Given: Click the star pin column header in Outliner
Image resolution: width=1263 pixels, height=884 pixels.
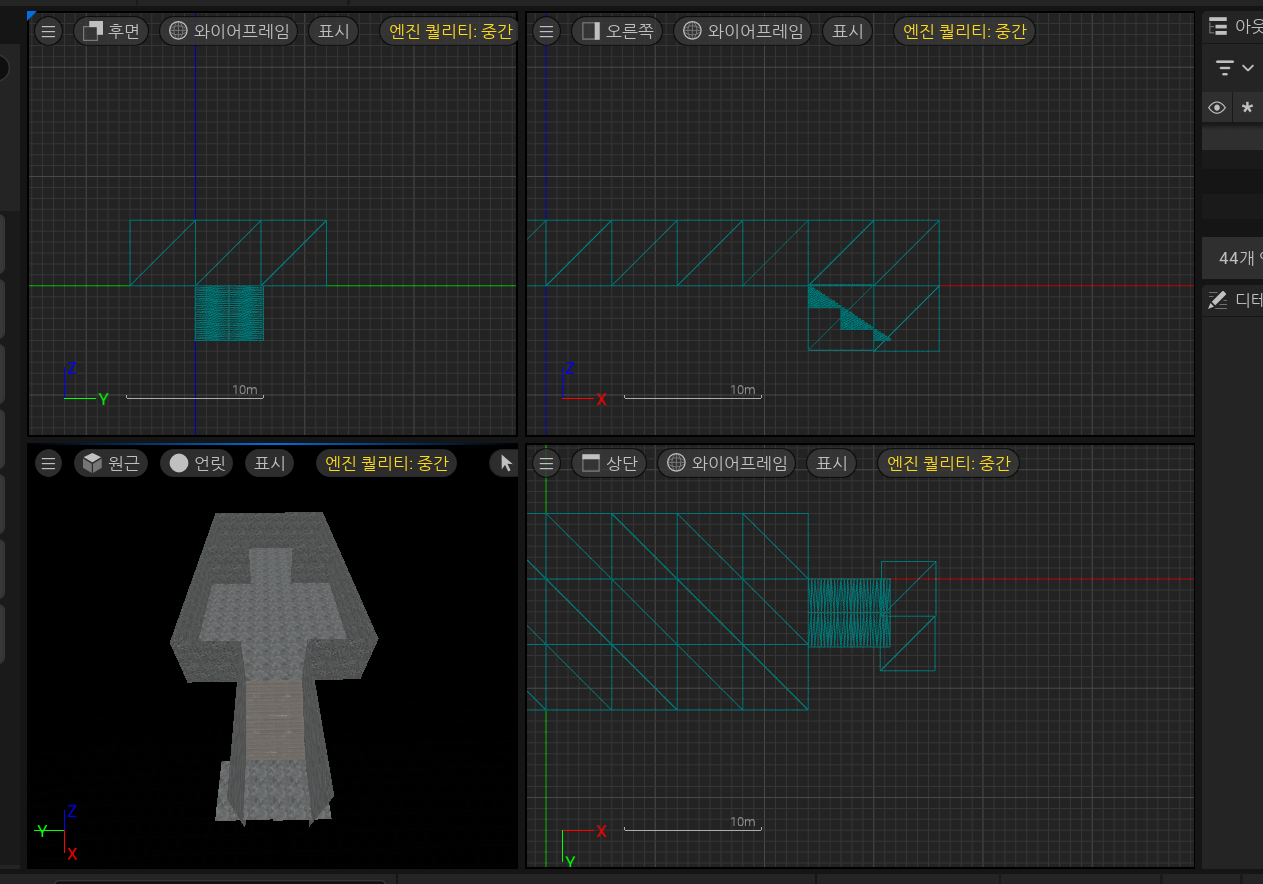Looking at the screenshot, I should tap(1247, 108).
